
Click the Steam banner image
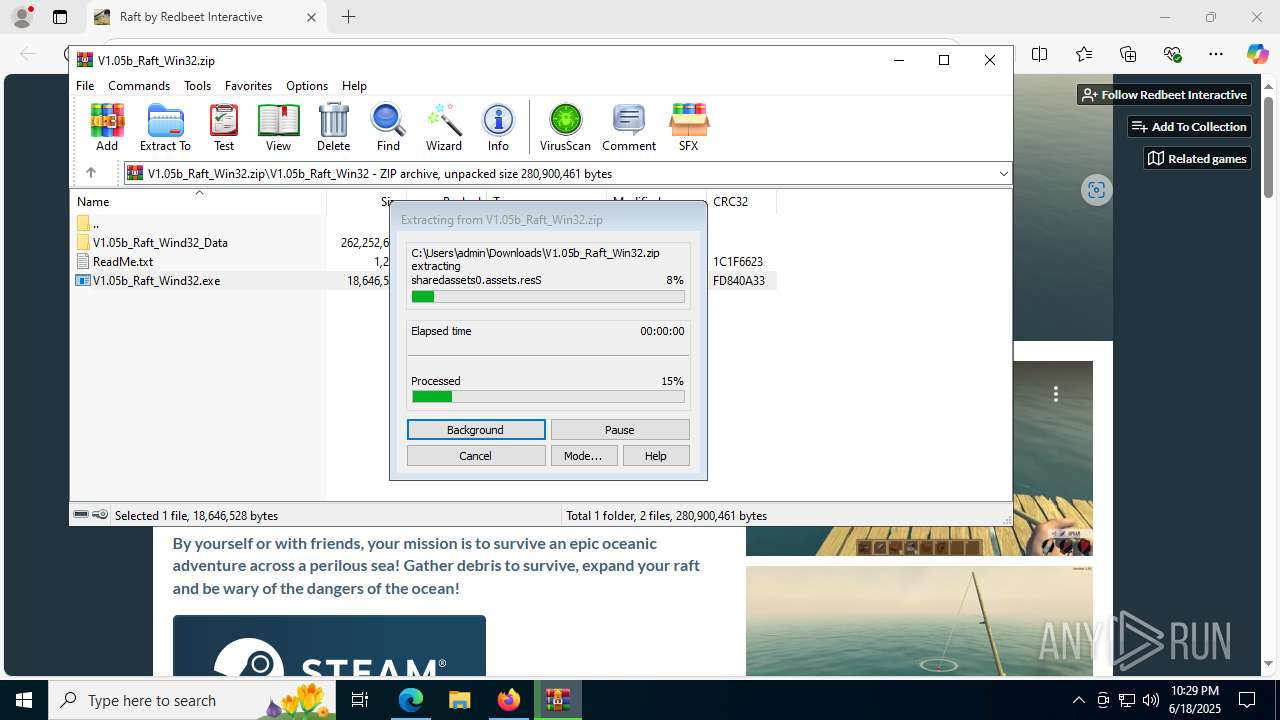(x=329, y=646)
